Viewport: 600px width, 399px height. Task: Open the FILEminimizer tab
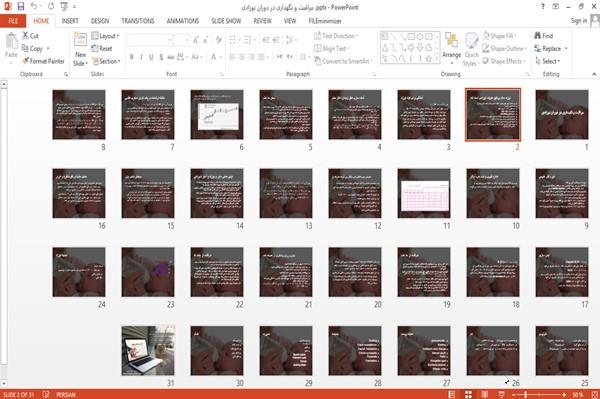325,21
